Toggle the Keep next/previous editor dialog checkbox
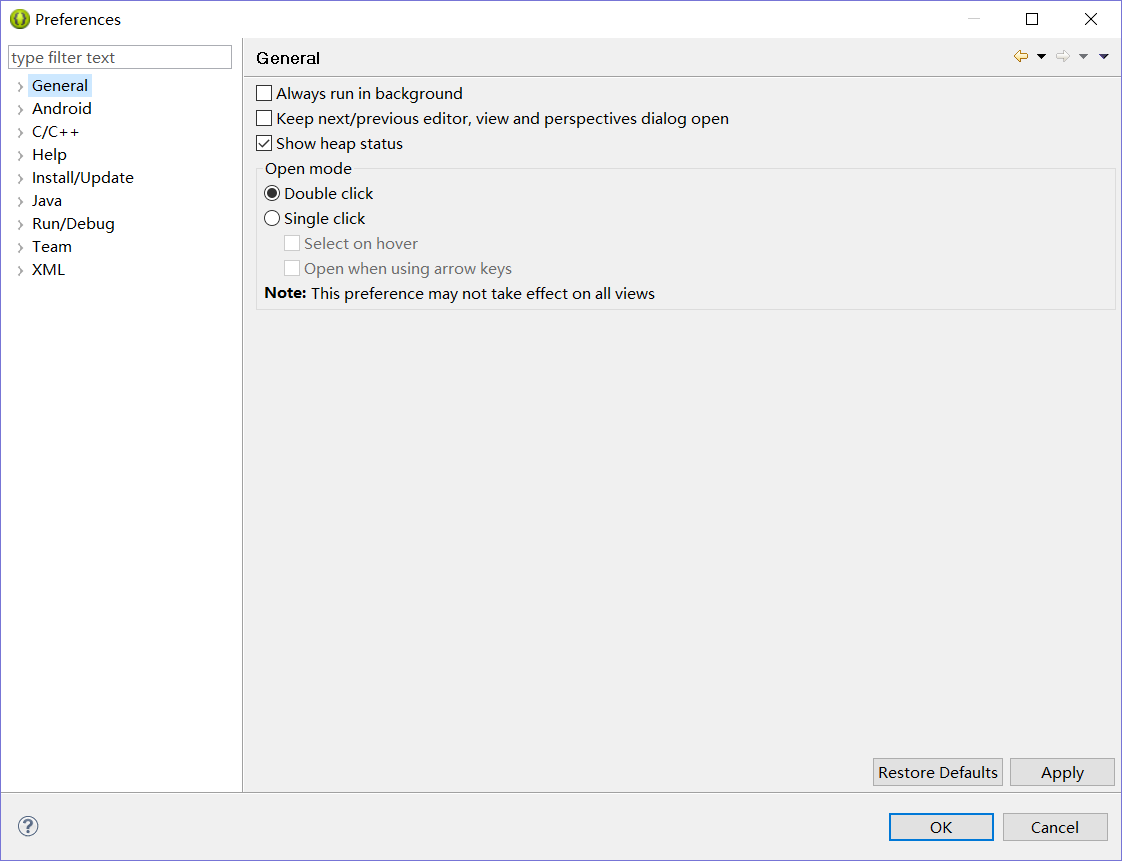This screenshot has height=861, width=1122. tap(264, 117)
